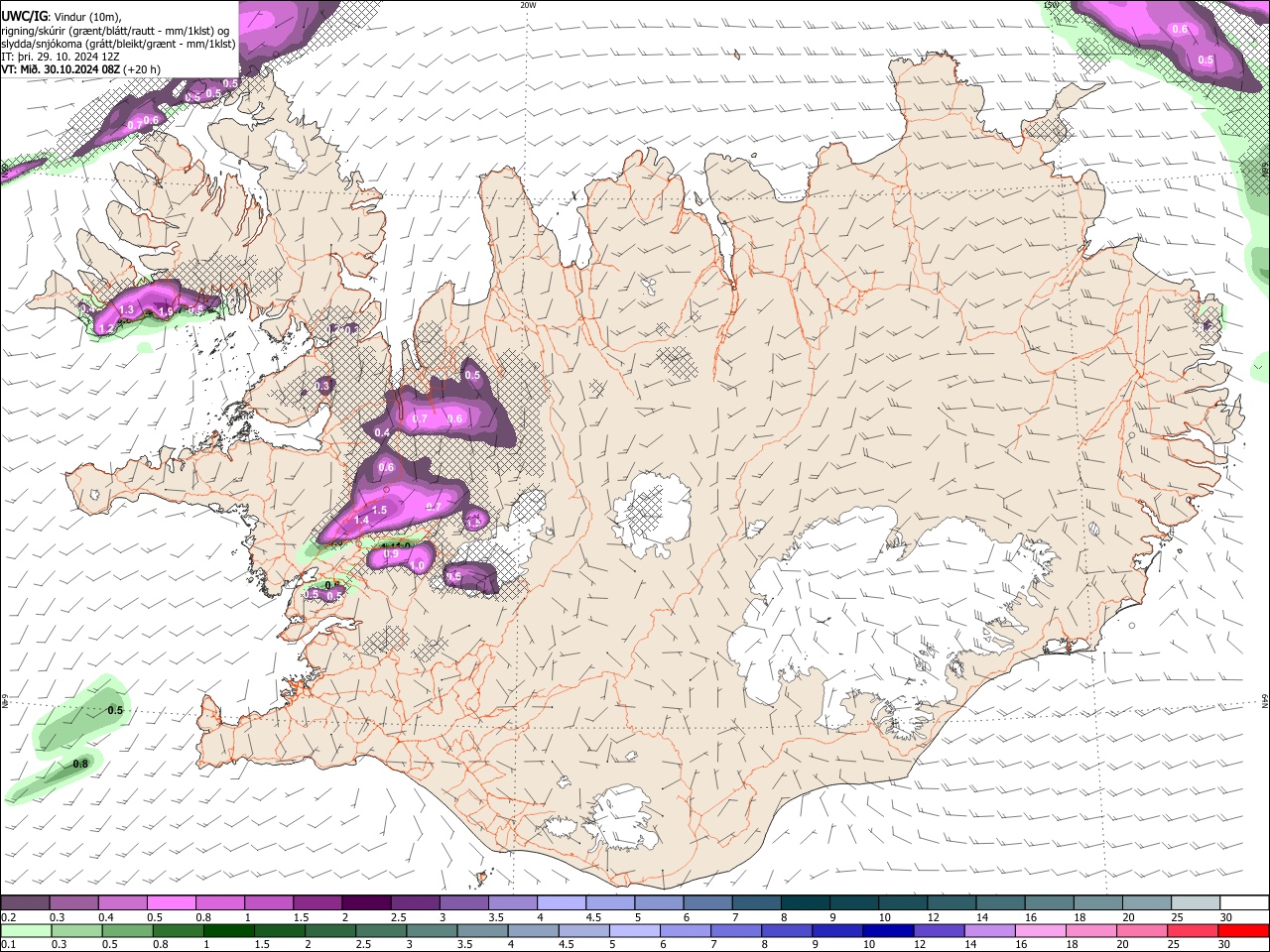
Task: Click the '15W' longitude label at top
Action: (x=1051, y=5)
